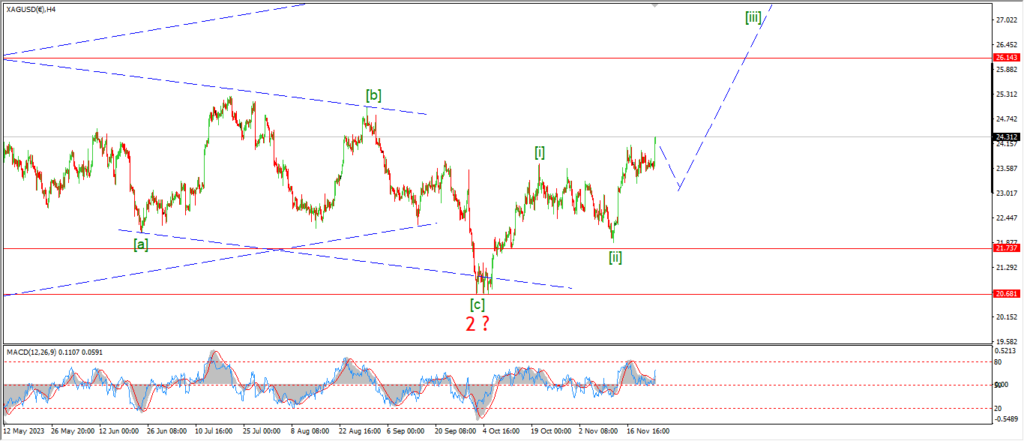The height and width of the screenshot is (441, 1024).
Task: Click the 4 Oct 16:00 time axis label
Action: [502, 430]
